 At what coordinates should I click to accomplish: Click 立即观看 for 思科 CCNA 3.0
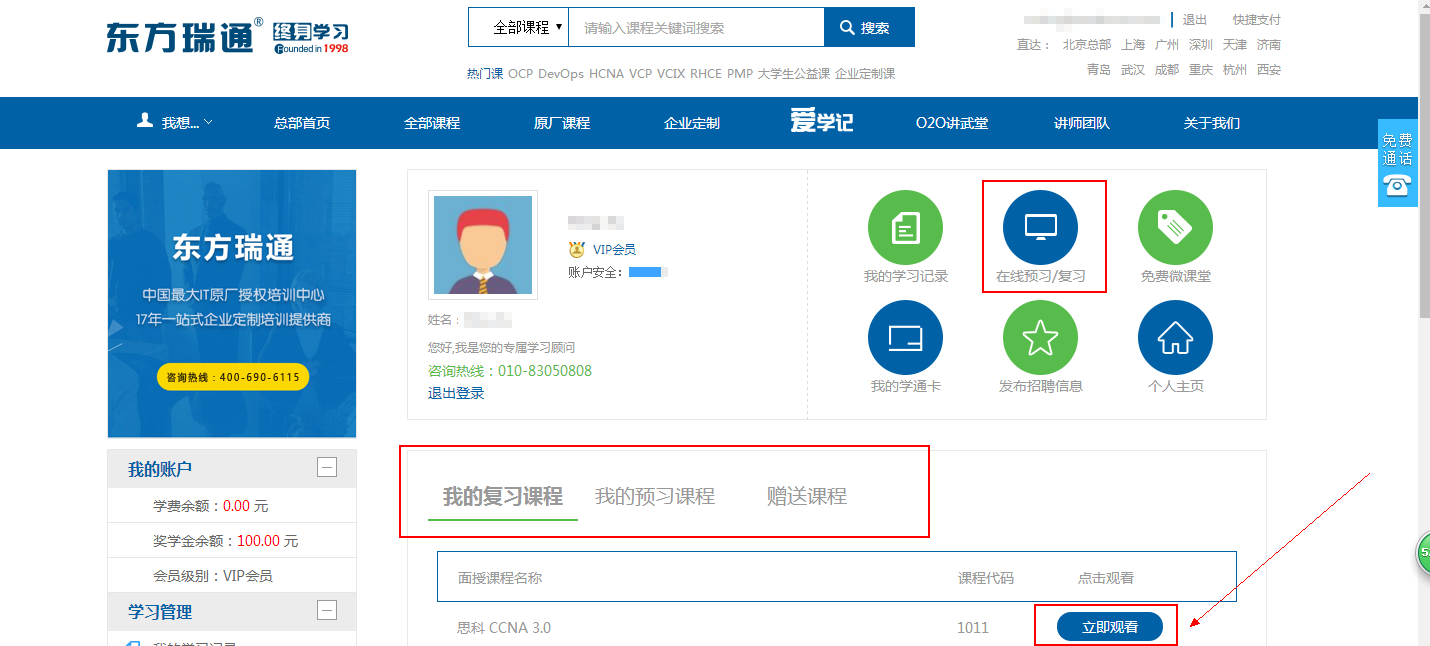[1110, 627]
